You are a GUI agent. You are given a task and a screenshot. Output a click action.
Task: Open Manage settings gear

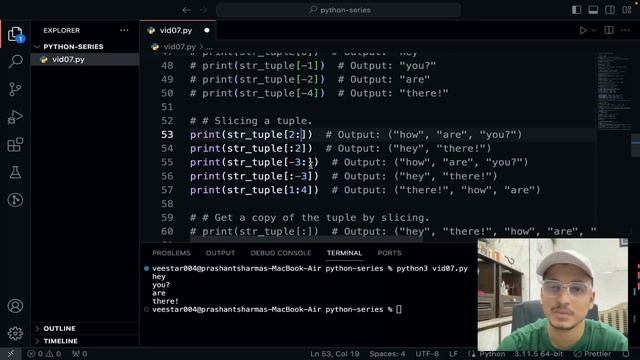[x=15, y=333]
